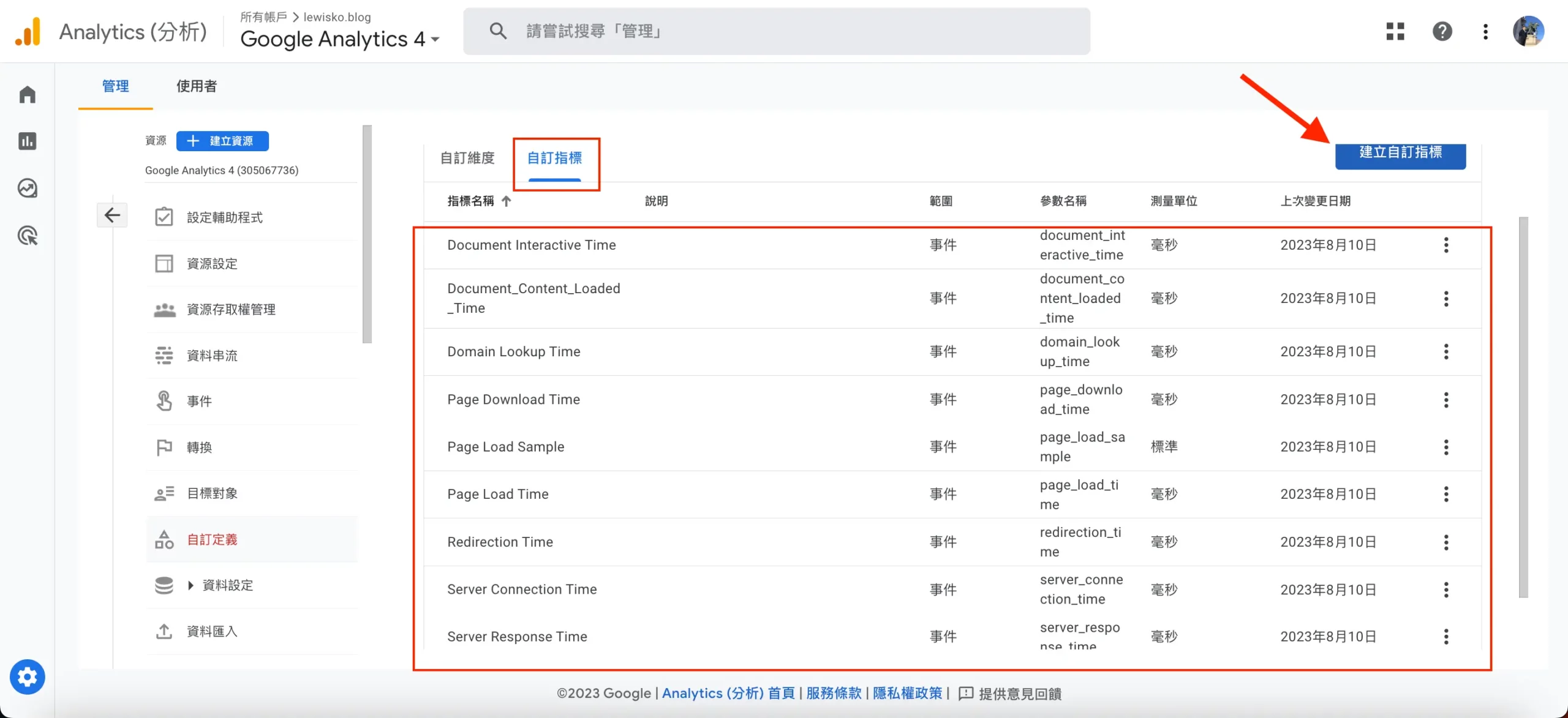Sort by 指標名稱 column arrow

coord(506,201)
